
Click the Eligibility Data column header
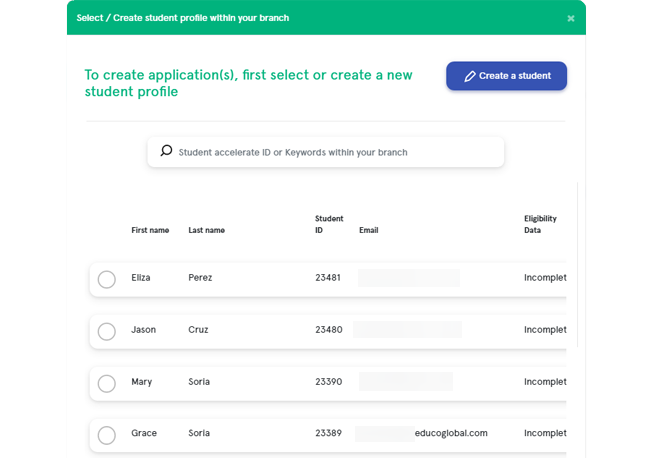540,224
